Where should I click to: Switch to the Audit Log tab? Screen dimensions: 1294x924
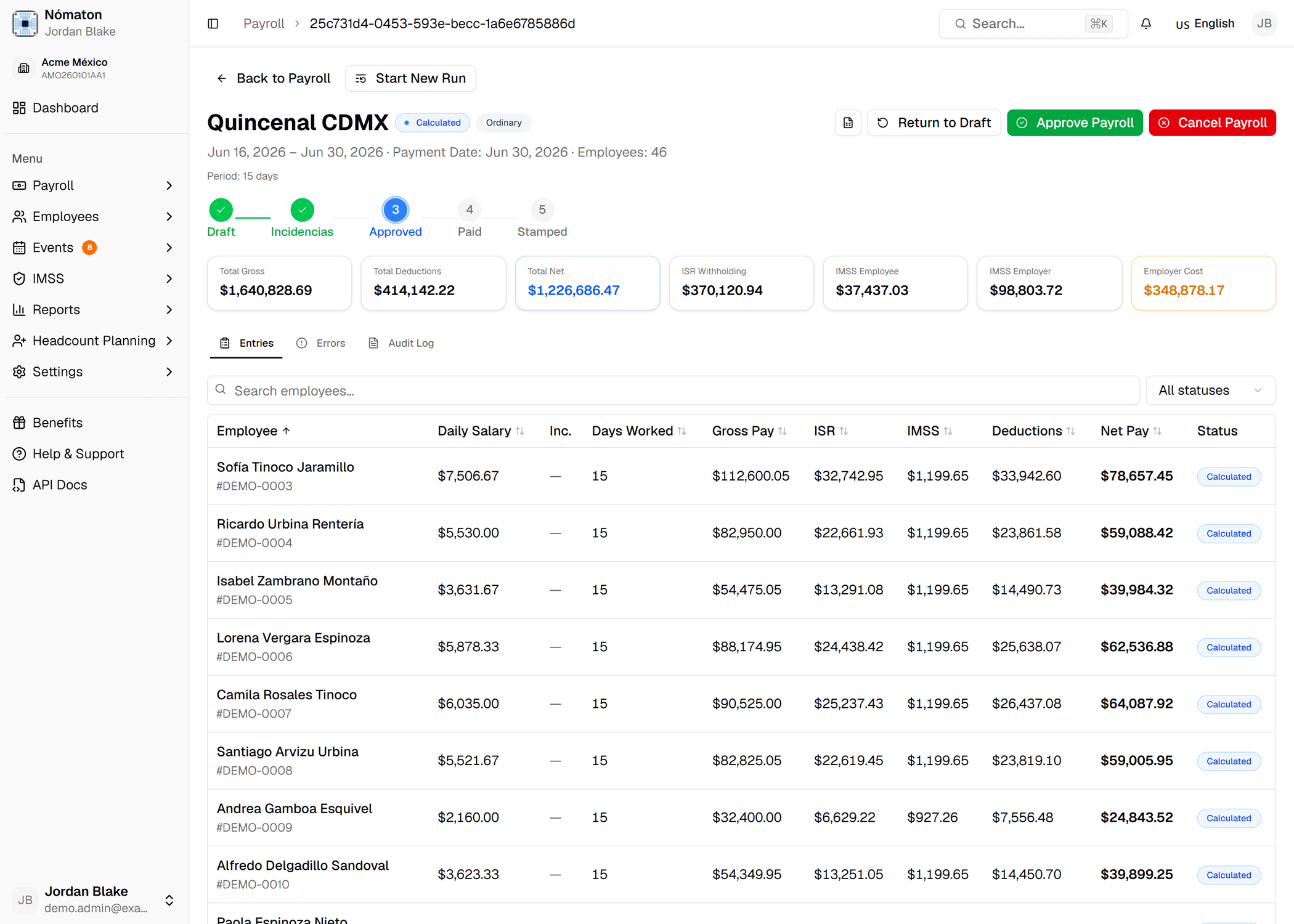pyautogui.click(x=401, y=343)
